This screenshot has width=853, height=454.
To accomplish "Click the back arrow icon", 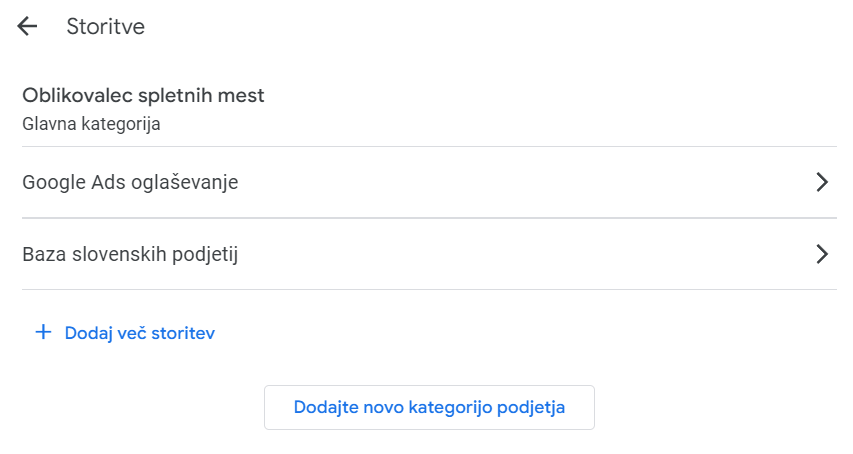I will click(x=28, y=27).
